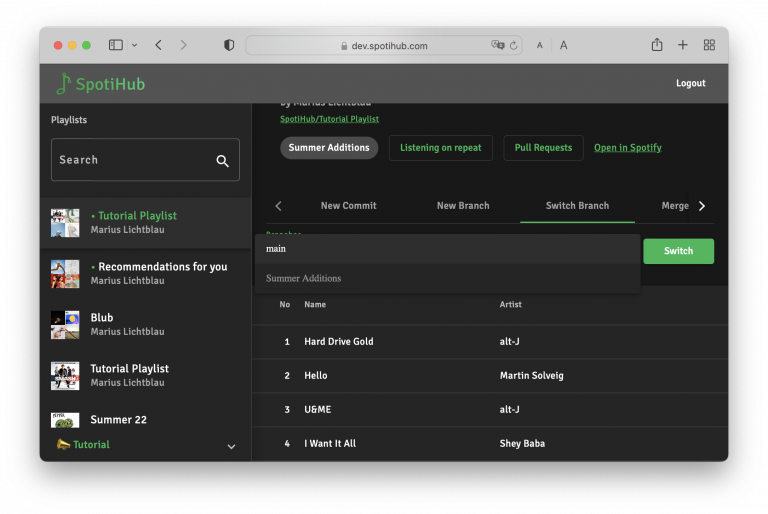Decrease text size with small A
Viewport: 768px width, 514px height.
(539, 46)
